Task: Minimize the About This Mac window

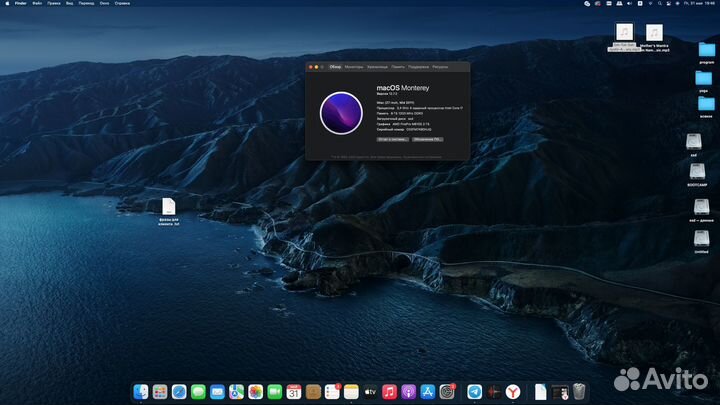Action: 316,67
